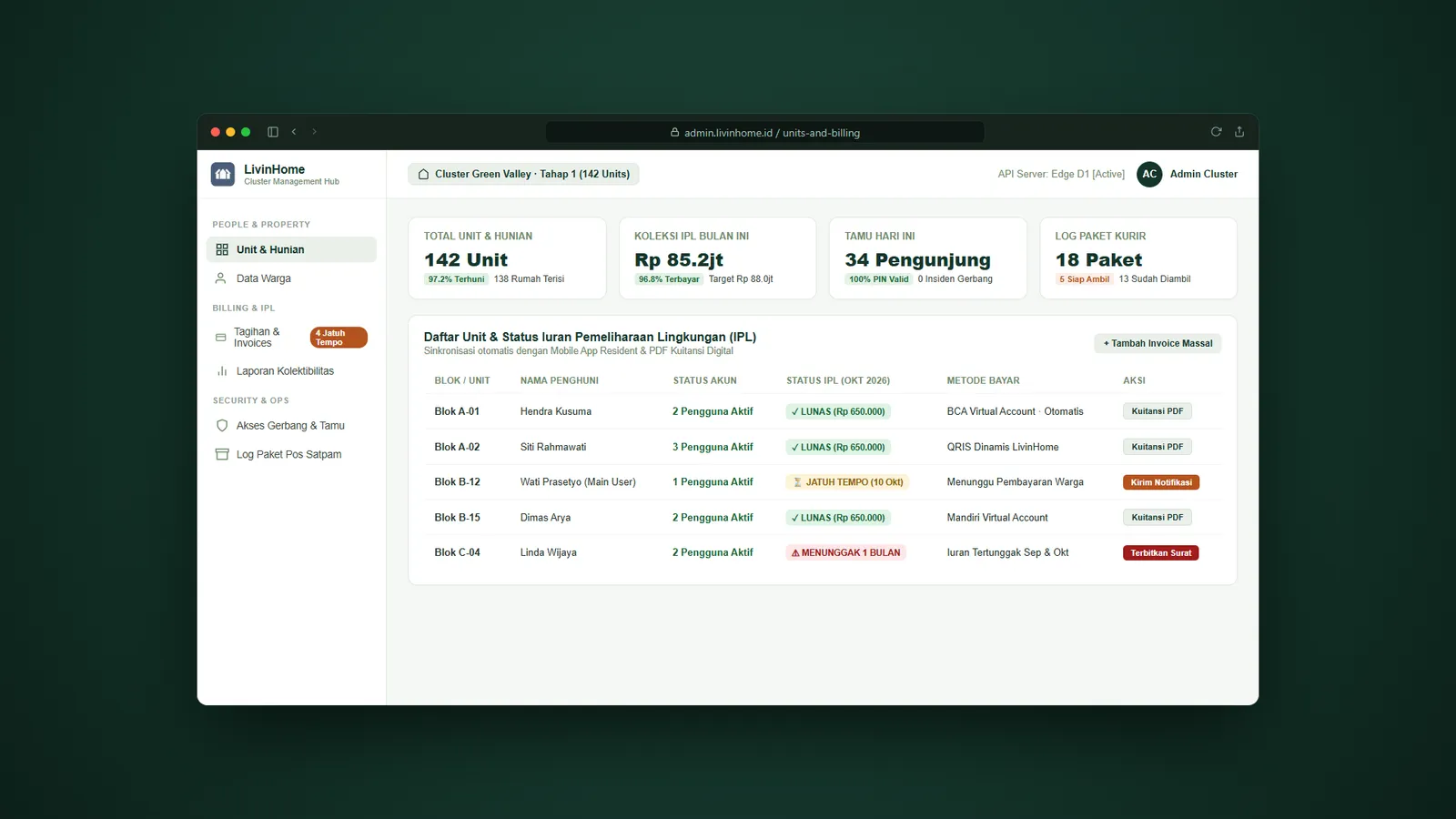Open Laporan Kolektibilitas menu item
The width and height of the screenshot is (1456, 819).
click(291, 371)
